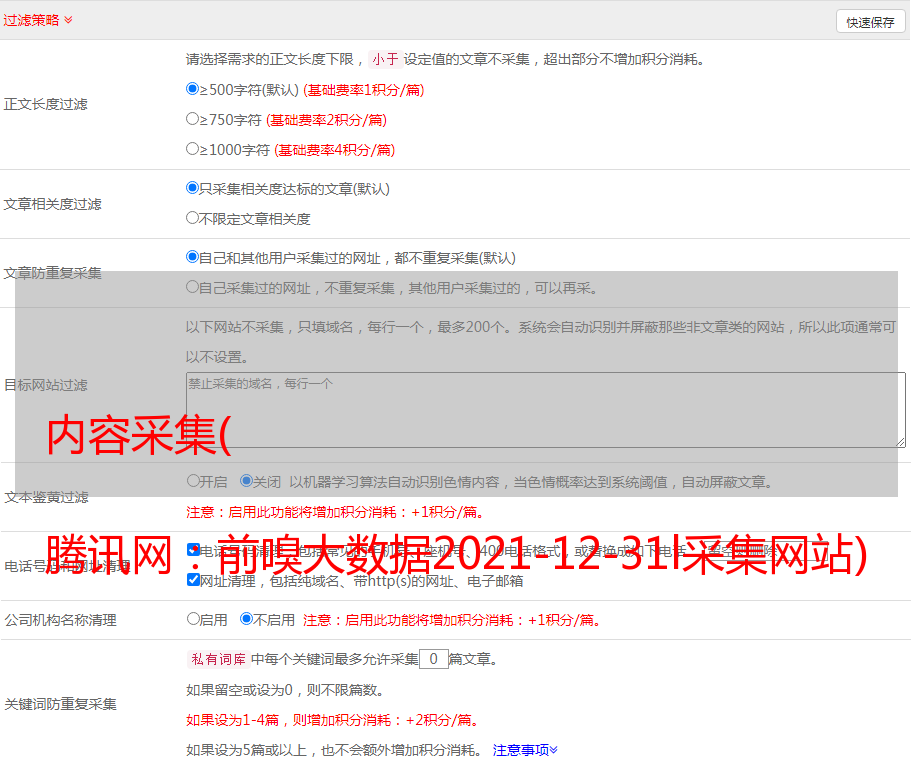Click the red 基础费率4积分/篇 note
Viewport: 912px width, 768px height.
pos(335,150)
